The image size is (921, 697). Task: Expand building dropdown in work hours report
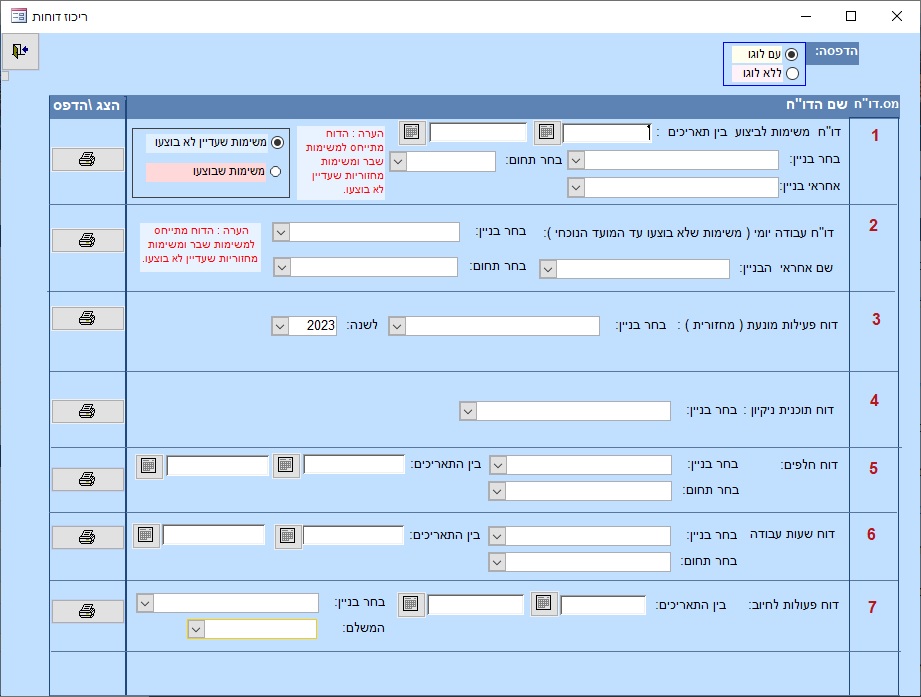[497, 536]
